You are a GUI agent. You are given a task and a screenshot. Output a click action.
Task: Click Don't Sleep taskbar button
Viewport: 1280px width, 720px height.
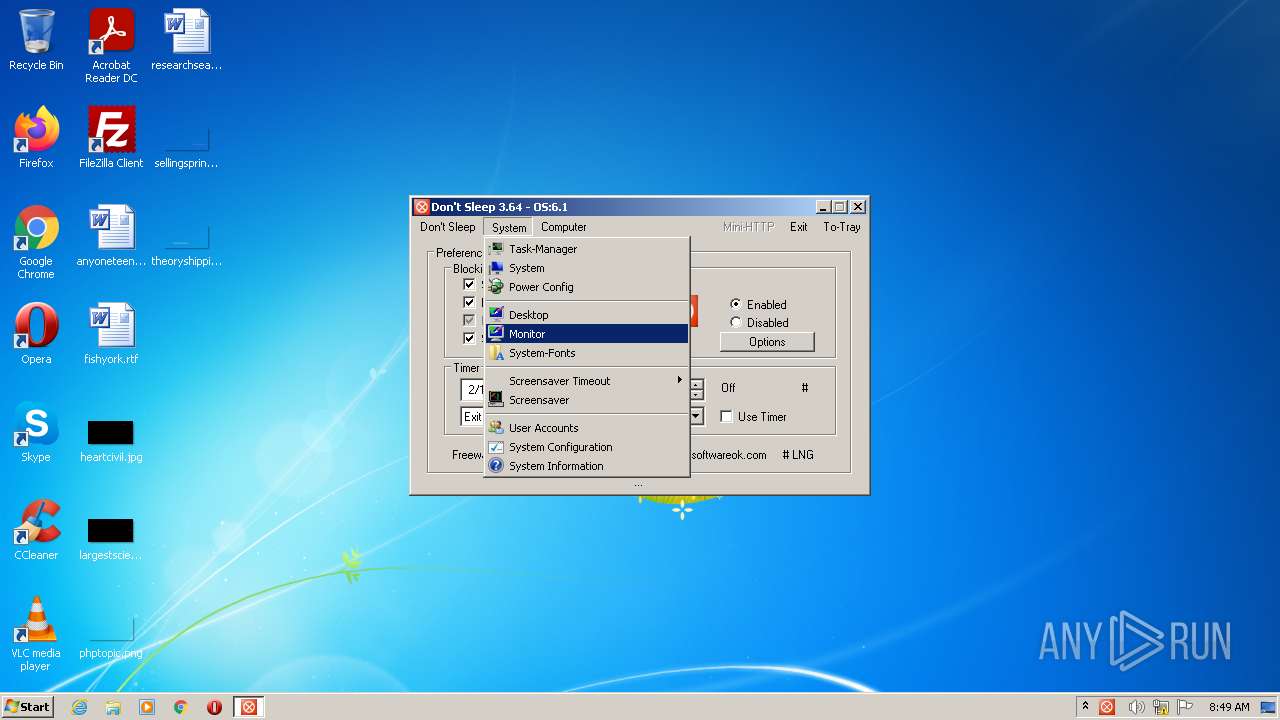pos(249,707)
